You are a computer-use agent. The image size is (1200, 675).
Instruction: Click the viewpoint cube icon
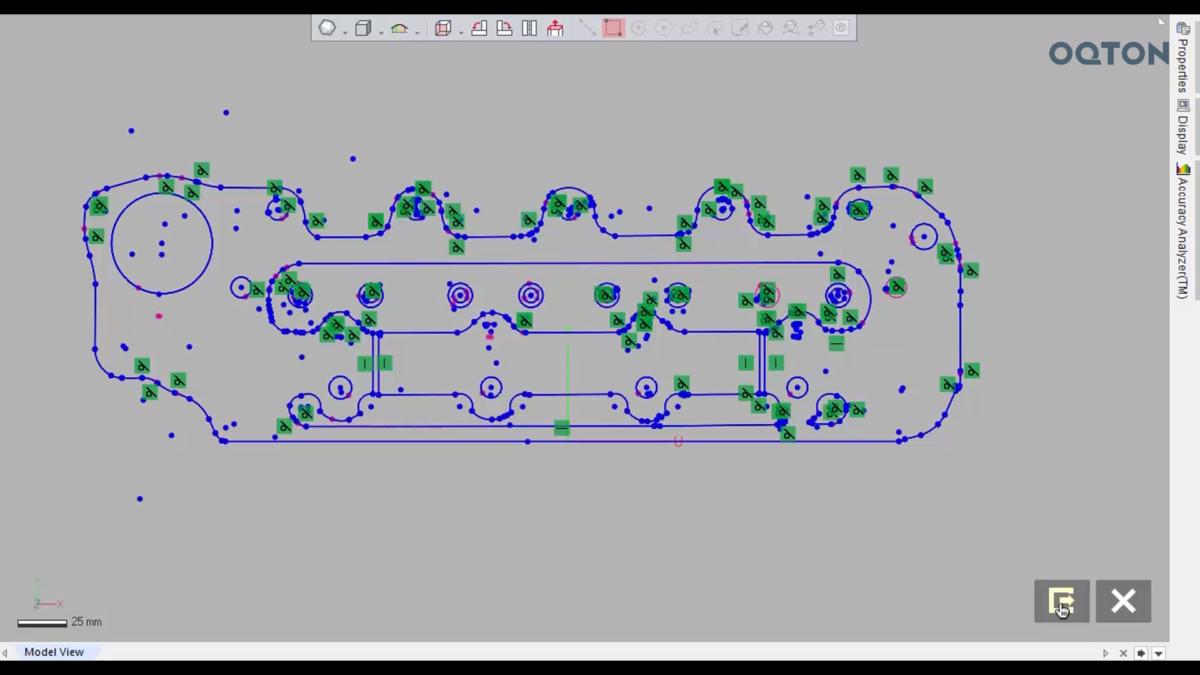click(443, 28)
